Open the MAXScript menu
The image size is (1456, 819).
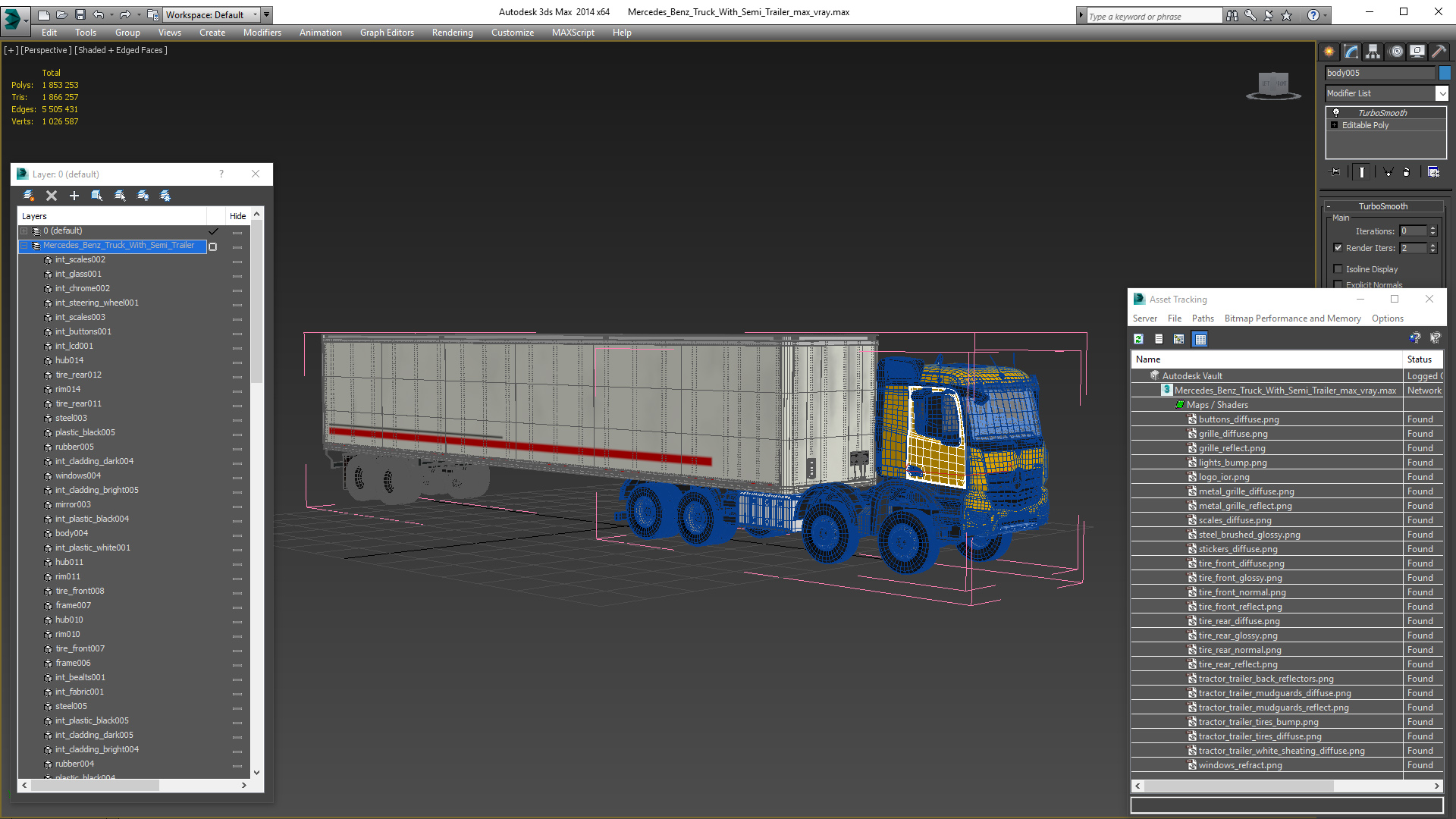click(573, 33)
